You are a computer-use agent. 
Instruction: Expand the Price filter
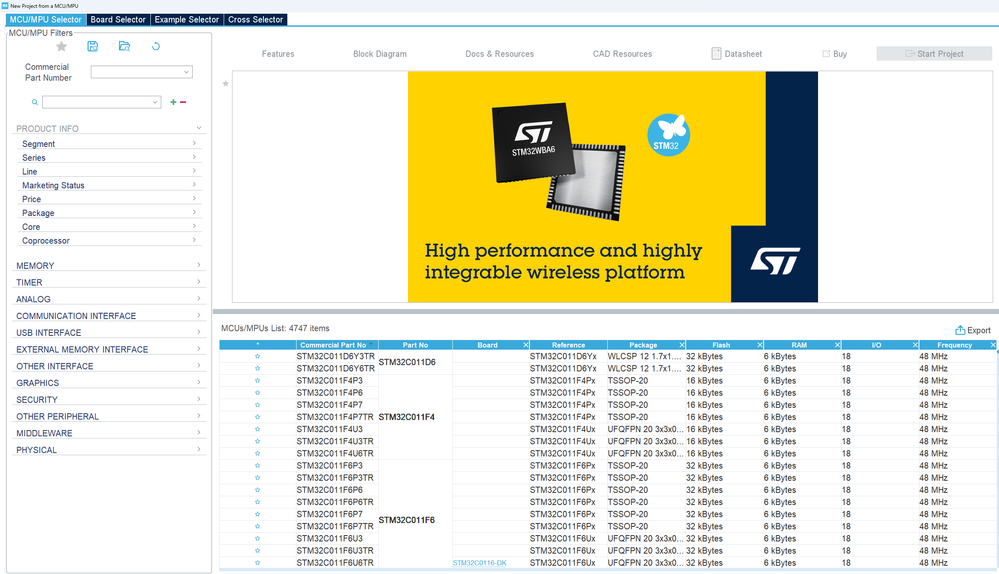point(194,199)
